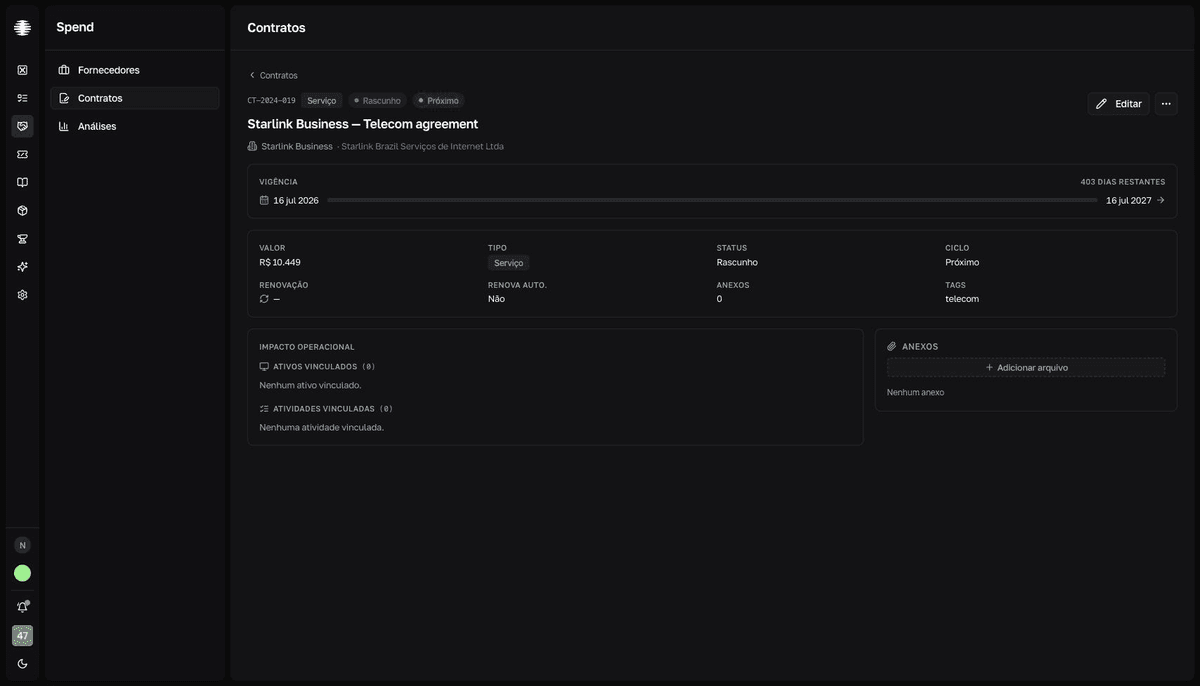The image size is (1200, 686).
Task: Click the N avatar circle
Action: [22, 545]
